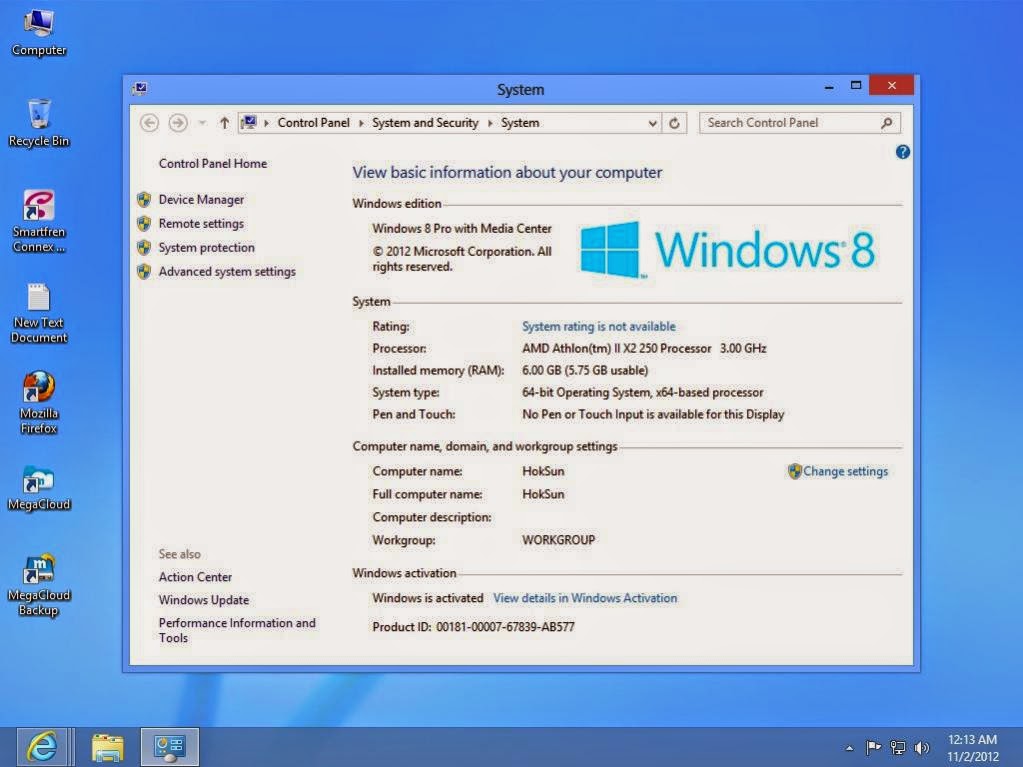Image resolution: width=1023 pixels, height=767 pixels.
Task: Open Remote settings link
Action: click(201, 224)
